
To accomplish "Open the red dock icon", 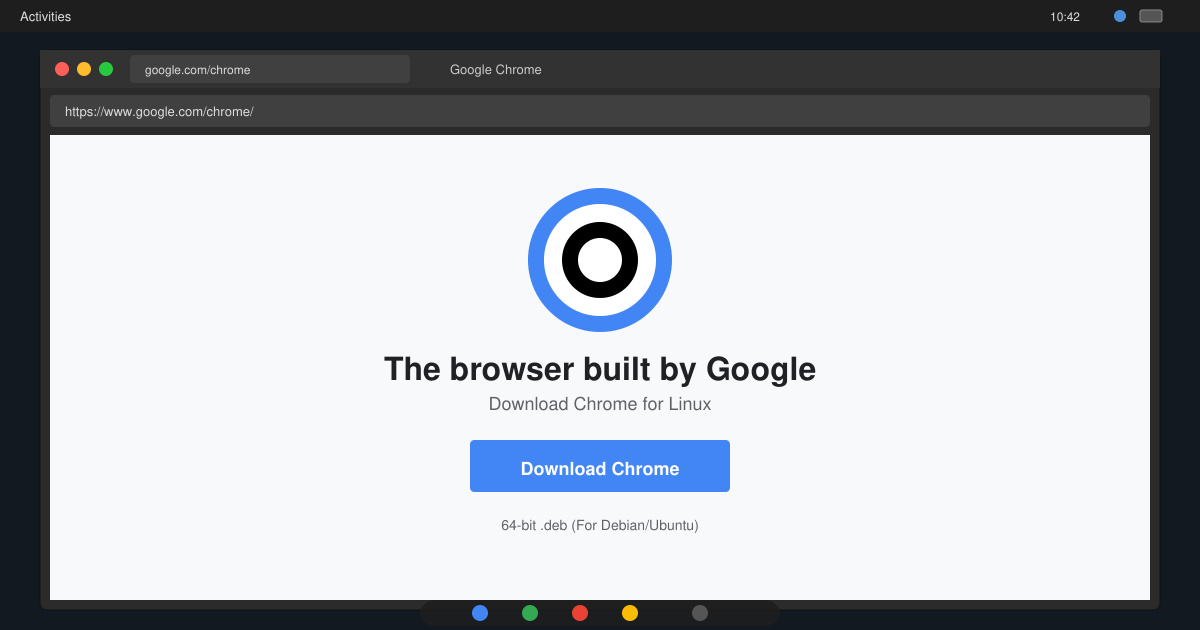I will (x=580, y=613).
